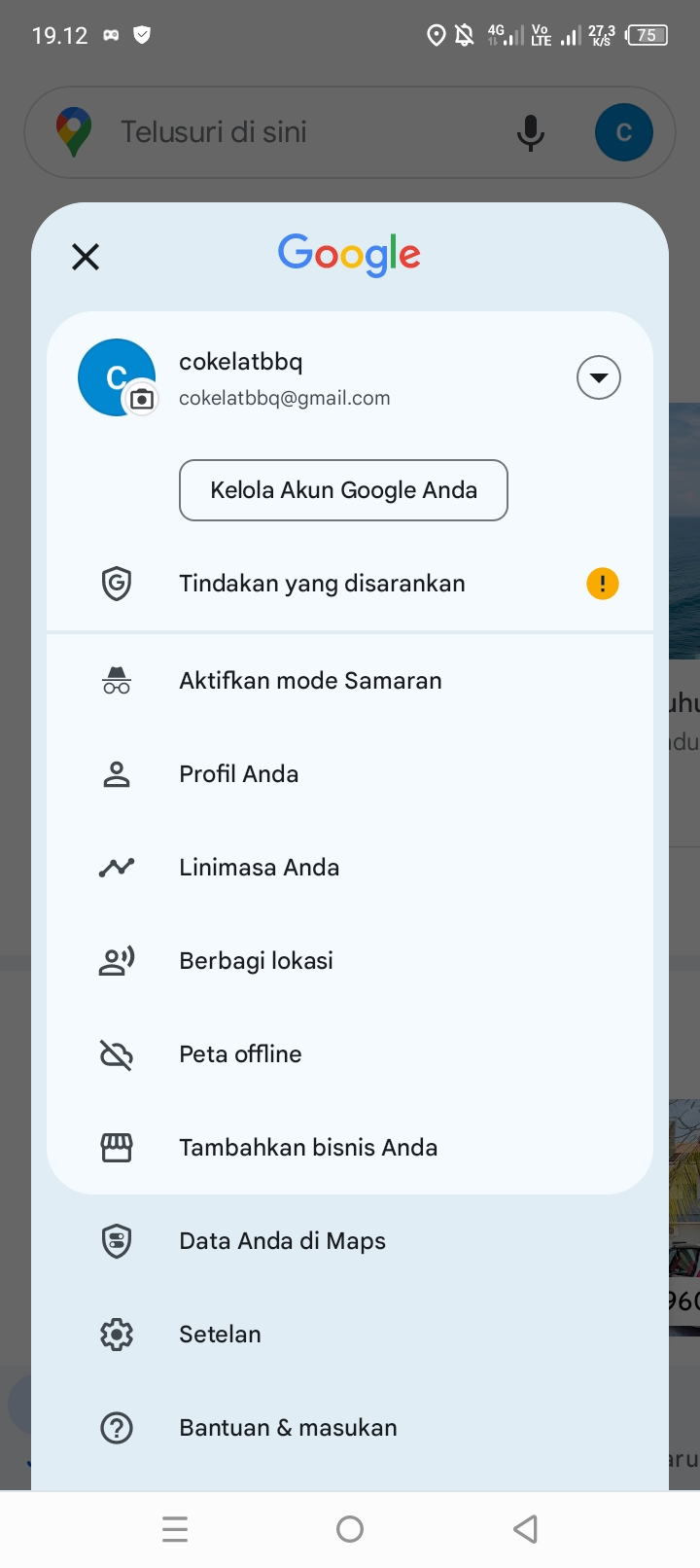
Task: Enable Aktifkan mode Samaran
Action: [310, 681]
